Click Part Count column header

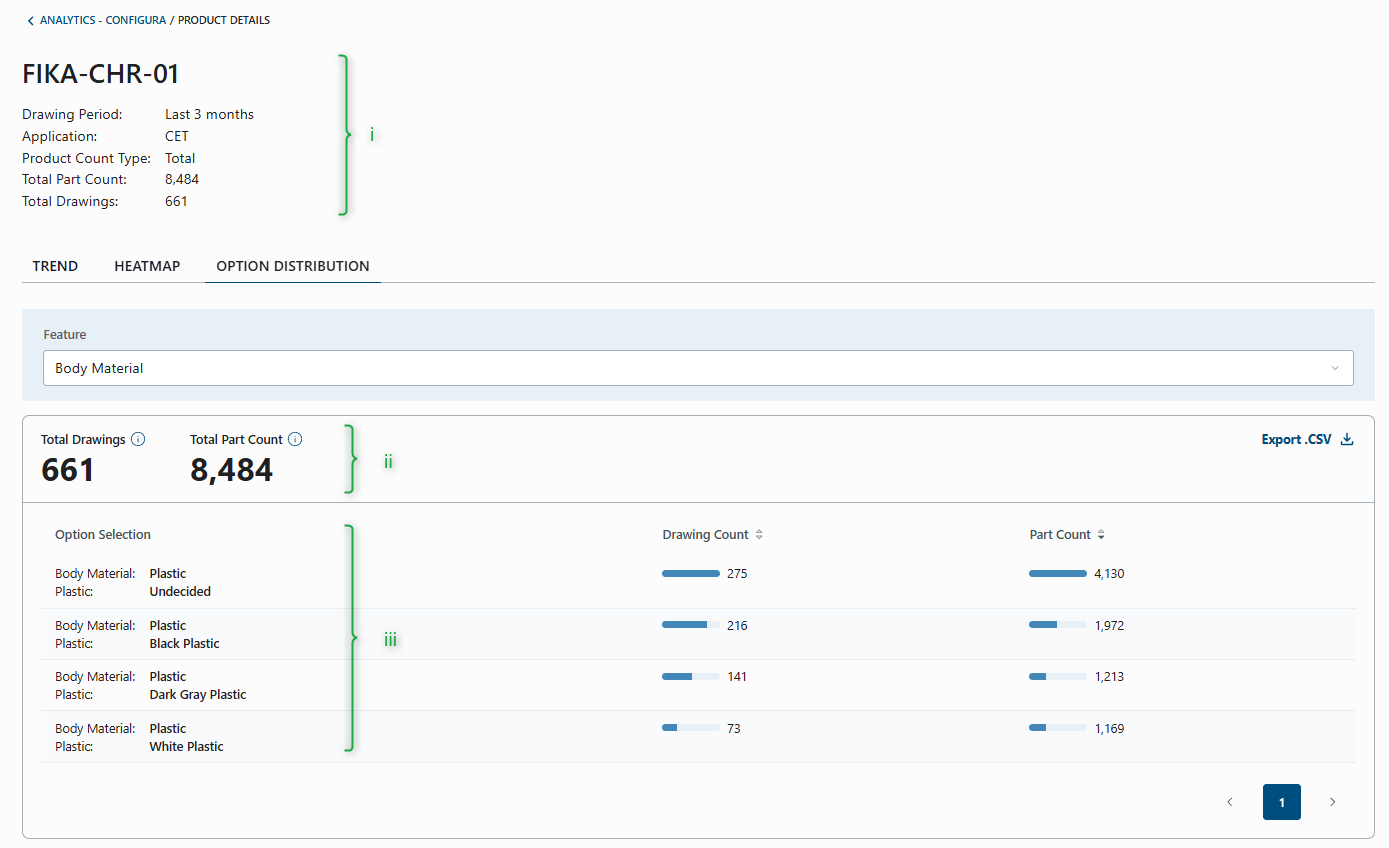click(1060, 535)
